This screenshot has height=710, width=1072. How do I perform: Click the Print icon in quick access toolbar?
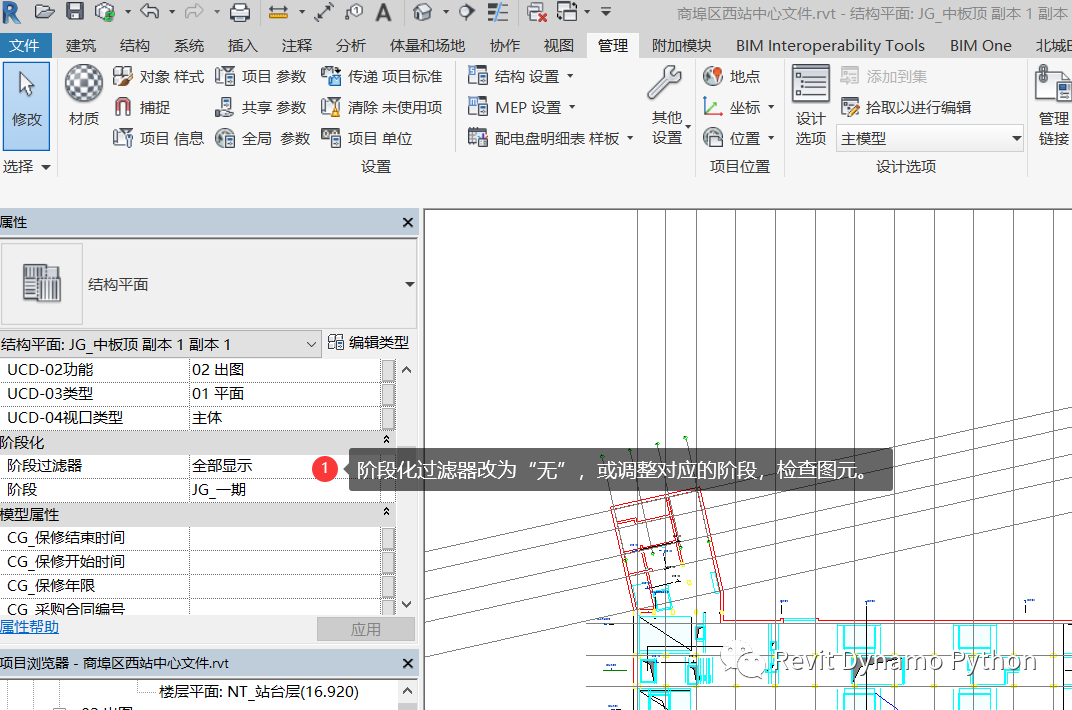[x=240, y=12]
